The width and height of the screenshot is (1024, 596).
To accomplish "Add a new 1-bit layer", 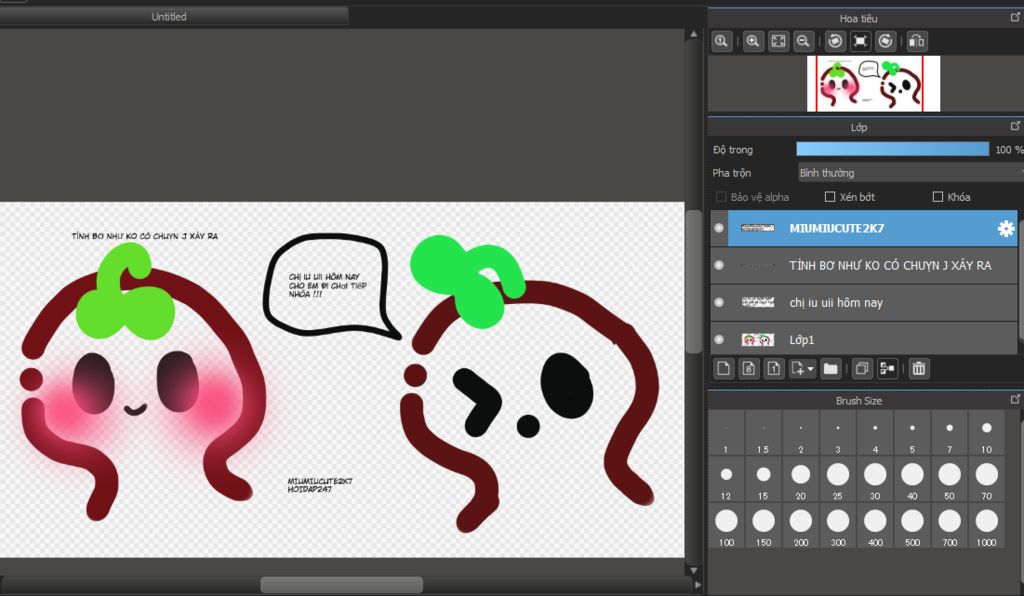I will click(774, 369).
